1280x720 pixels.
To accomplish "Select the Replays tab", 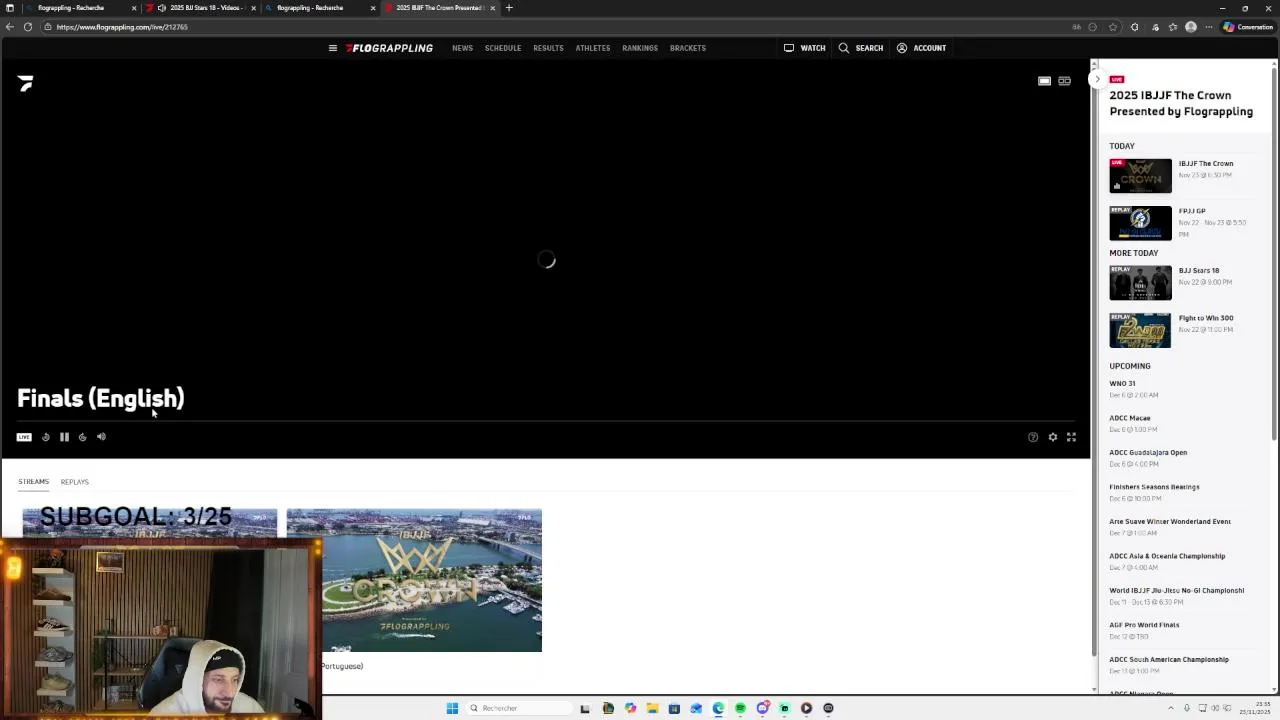I will coord(74,482).
